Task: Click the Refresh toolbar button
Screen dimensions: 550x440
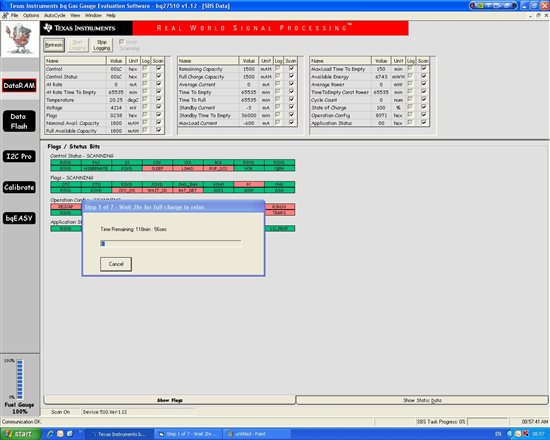Action: (54, 45)
